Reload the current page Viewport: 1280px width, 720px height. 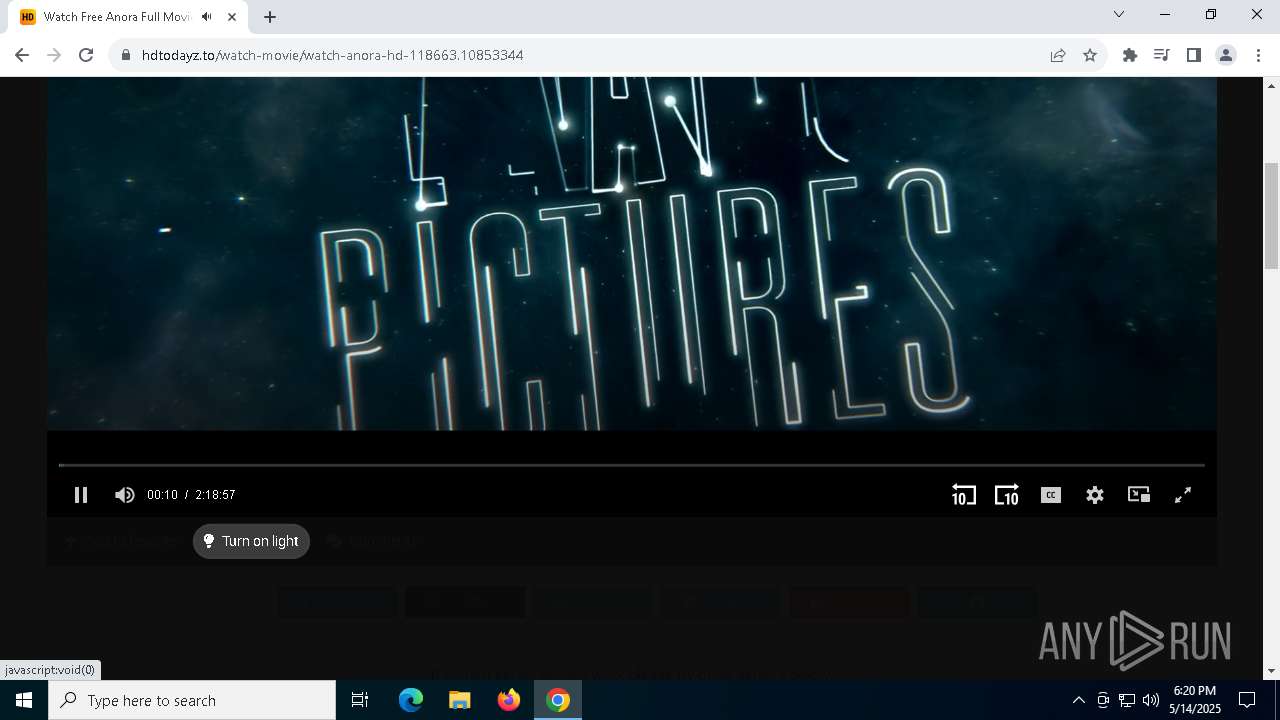pos(86,55)
